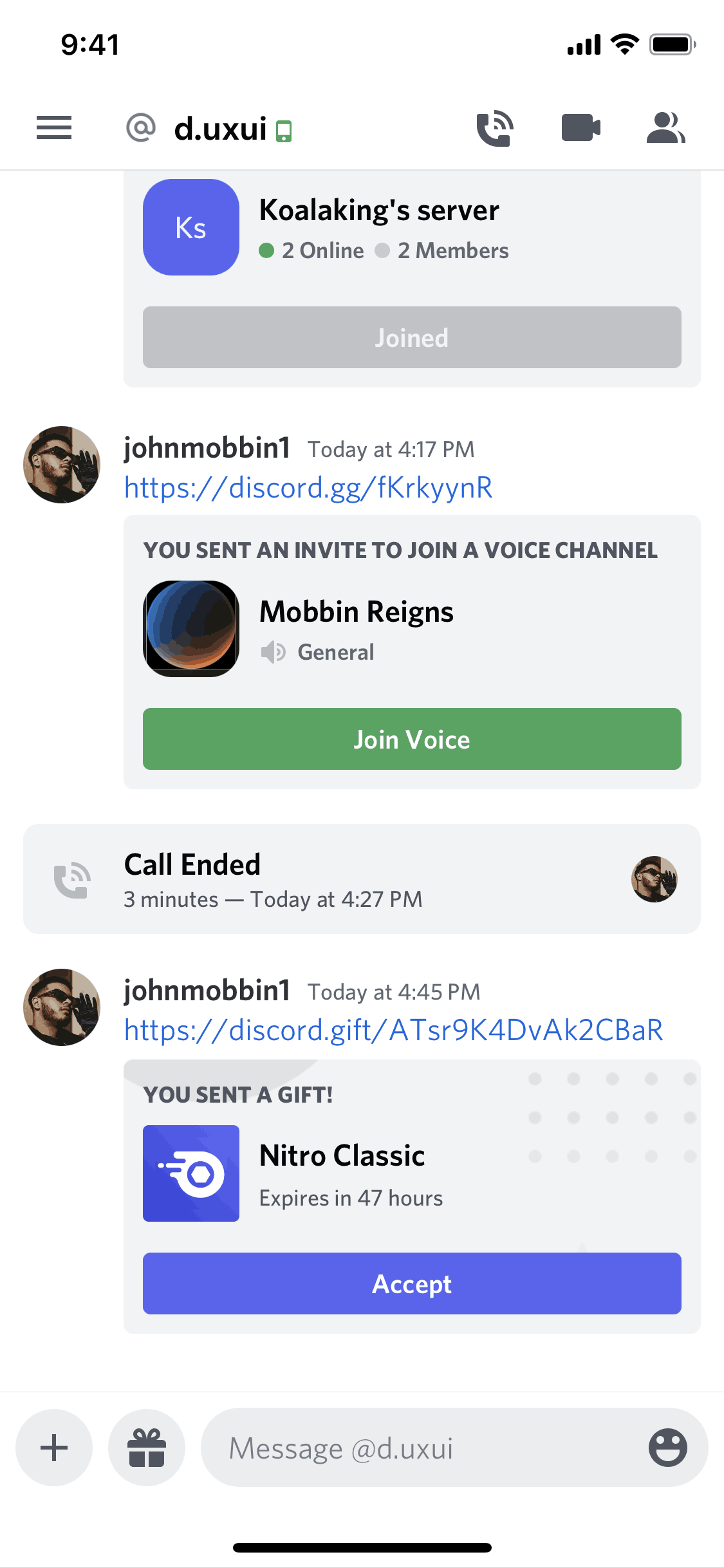The height and width of the screenshot is (1568, 724).
Task: Tap the Mobbin Reigns server icon
Action: (191, 628)
